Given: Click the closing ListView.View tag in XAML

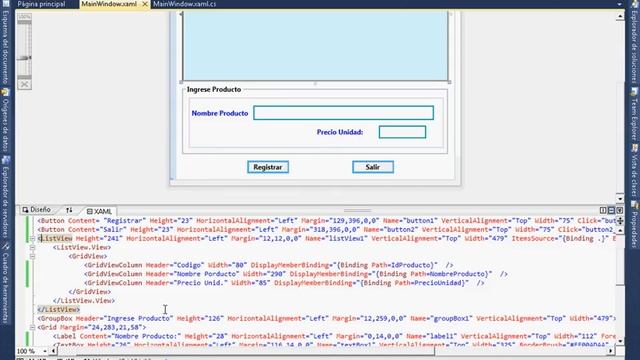Looking at the screenshot, I should pyautogui.click(x=84, y=301).
